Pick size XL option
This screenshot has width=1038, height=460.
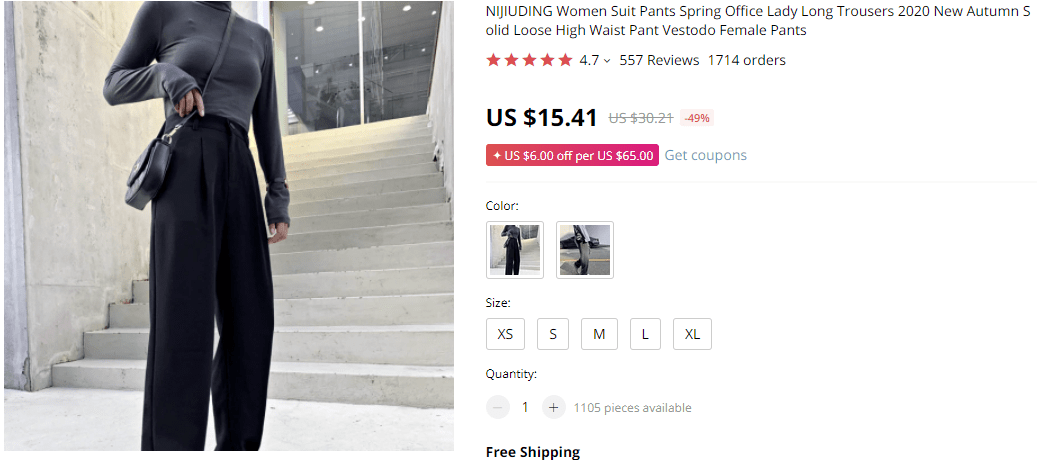coord(692,334)
